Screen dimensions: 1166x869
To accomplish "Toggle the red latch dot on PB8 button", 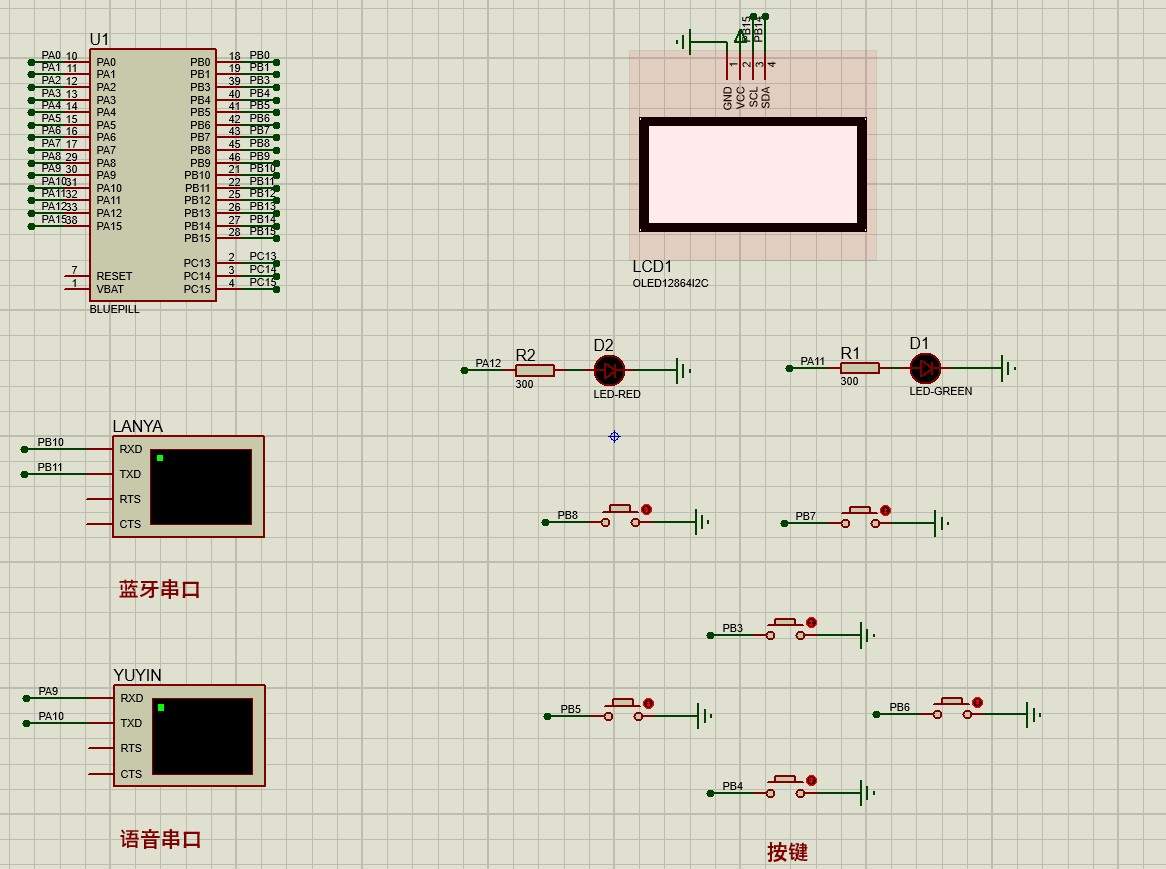I will (646, 509).
